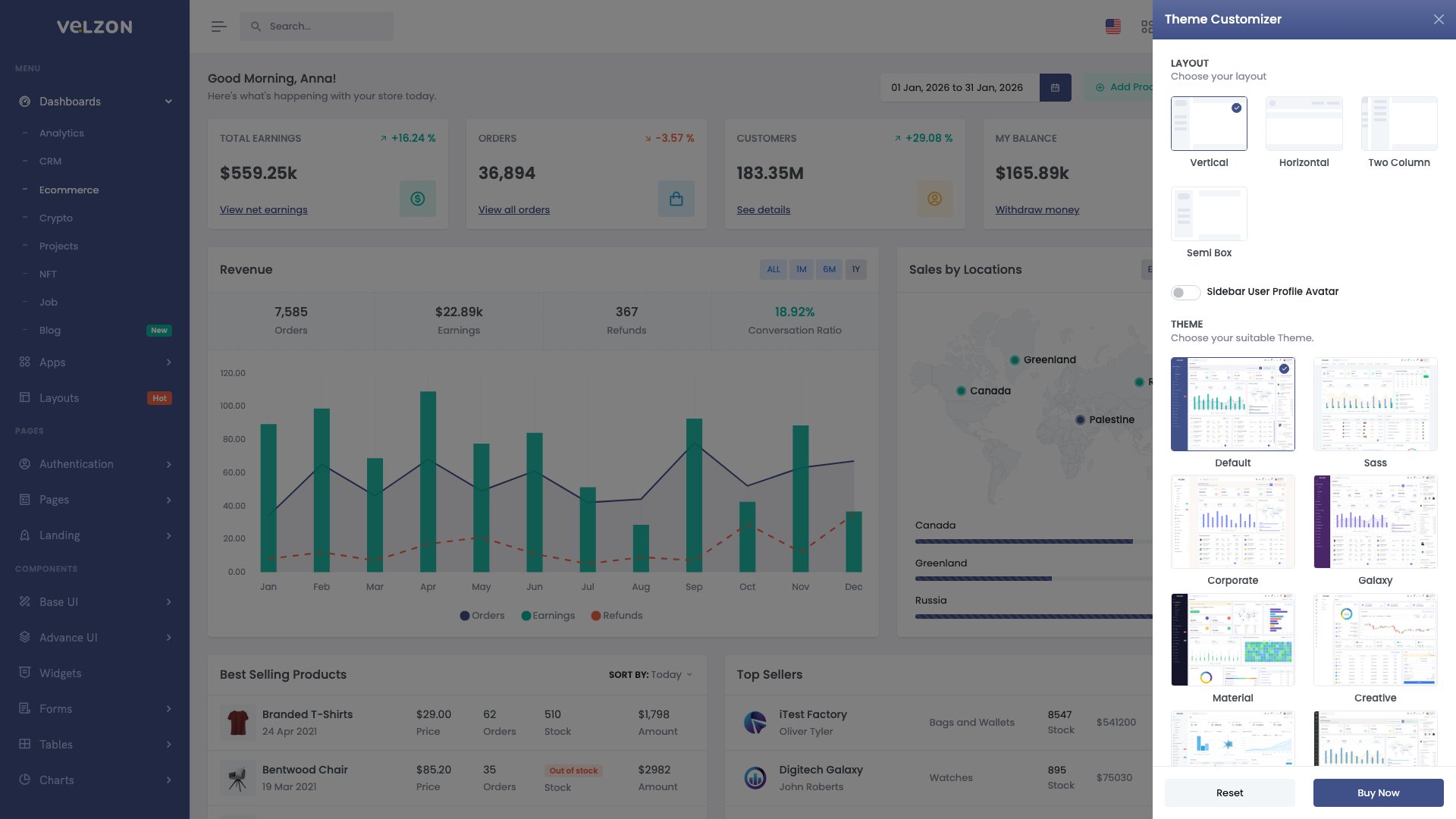The width and height of the screenshot is (1456, 819).
Task: Switch revenue chart to 6M view
Action: click(829, 269)
